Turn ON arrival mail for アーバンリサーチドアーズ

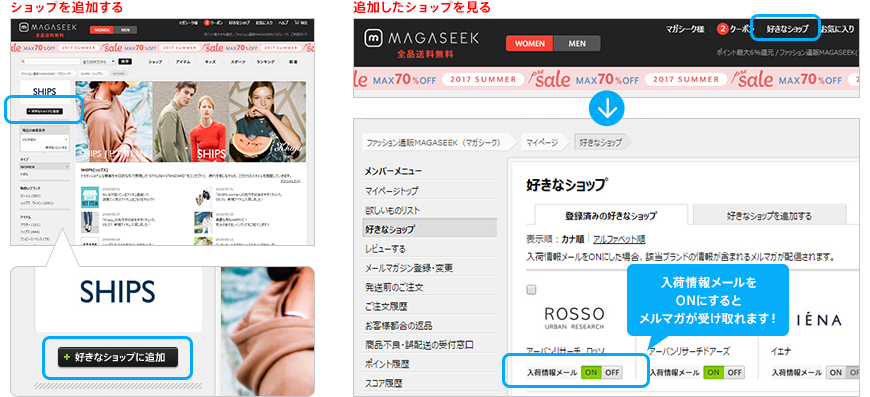click(x=714, y=373)
